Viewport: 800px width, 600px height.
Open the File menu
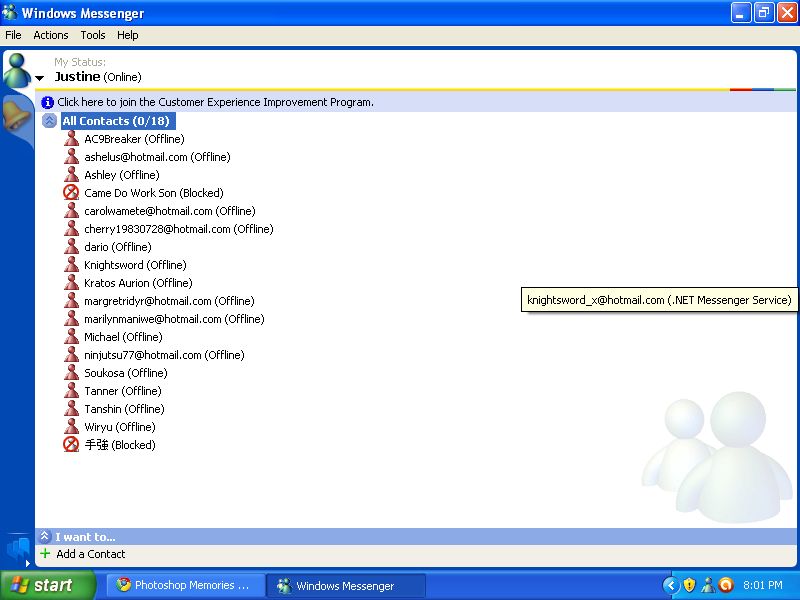pyautogui.click(x=13, y=35)
